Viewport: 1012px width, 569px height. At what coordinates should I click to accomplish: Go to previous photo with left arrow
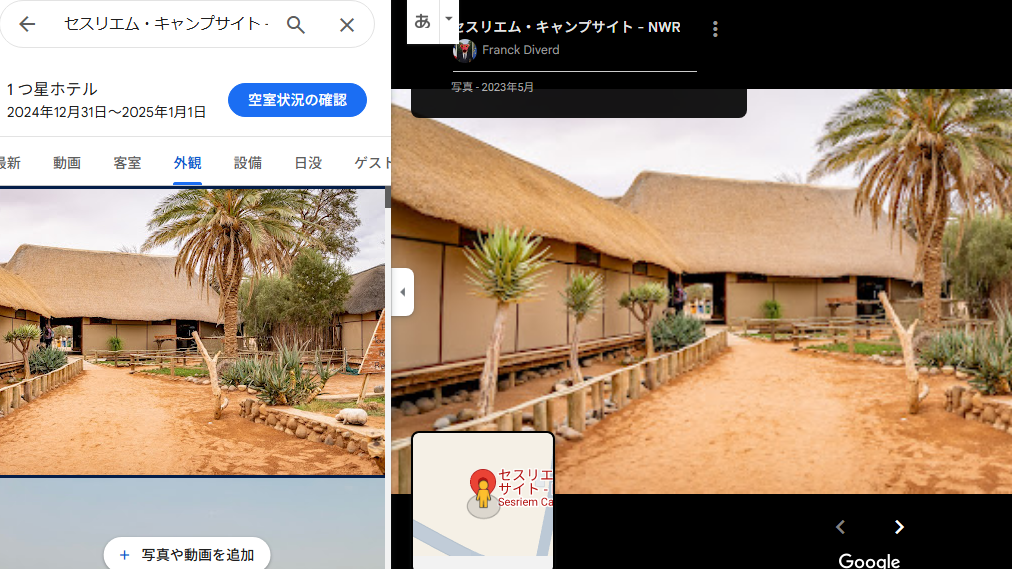pyautogui.click(x=841, y=527)
